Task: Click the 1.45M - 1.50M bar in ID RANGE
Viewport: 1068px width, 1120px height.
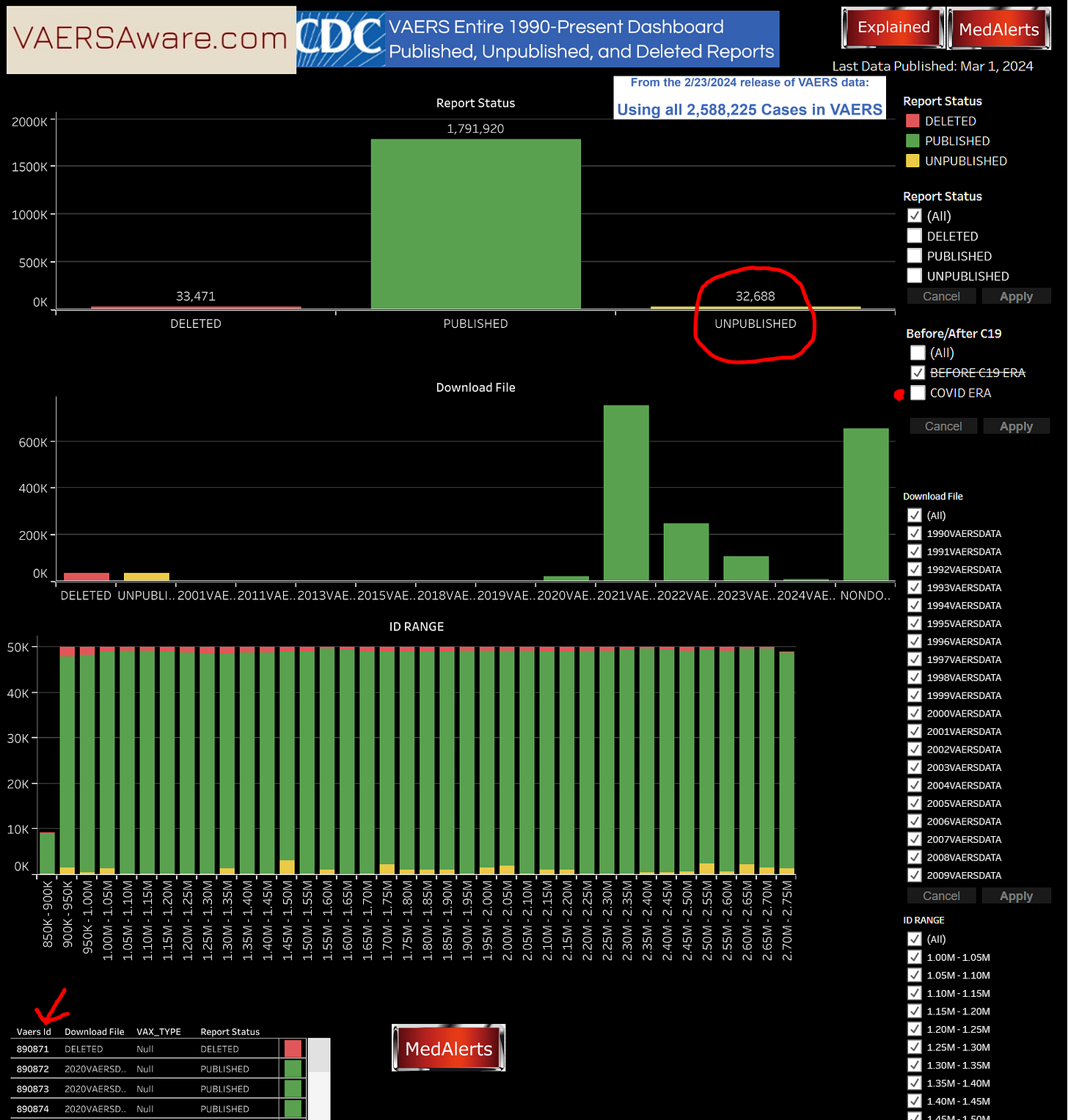Action: click(287, 761)
